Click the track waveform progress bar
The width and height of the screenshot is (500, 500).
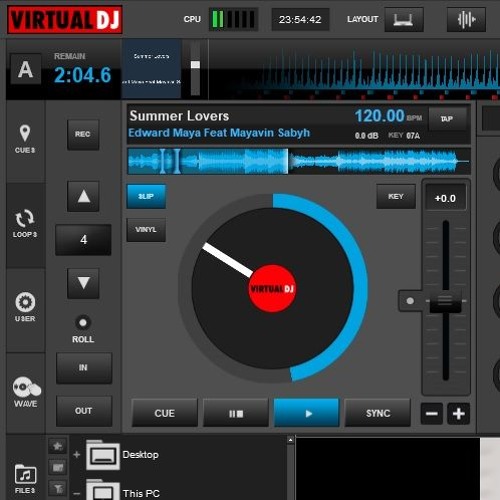[299, 161]
